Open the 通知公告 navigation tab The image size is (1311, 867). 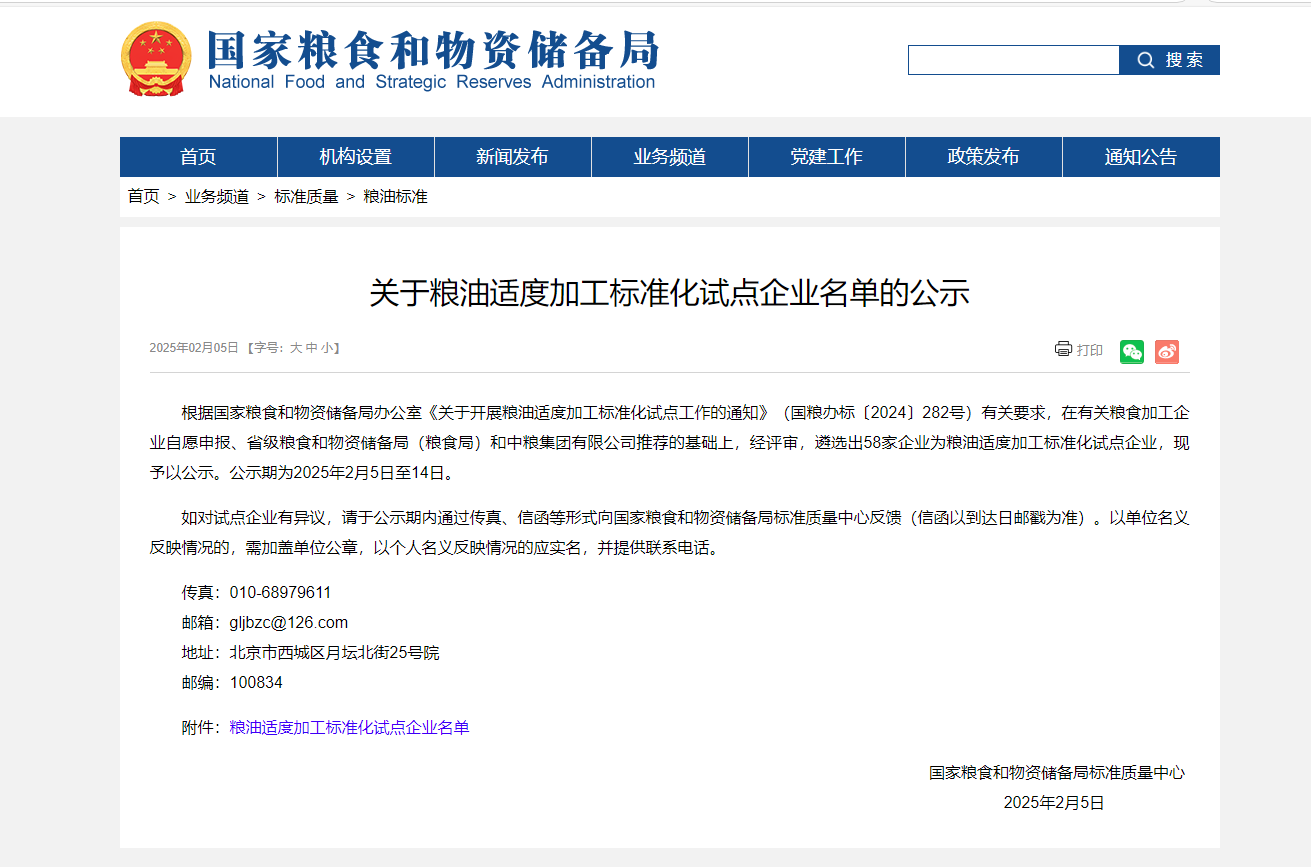(x=1140, y=156)
